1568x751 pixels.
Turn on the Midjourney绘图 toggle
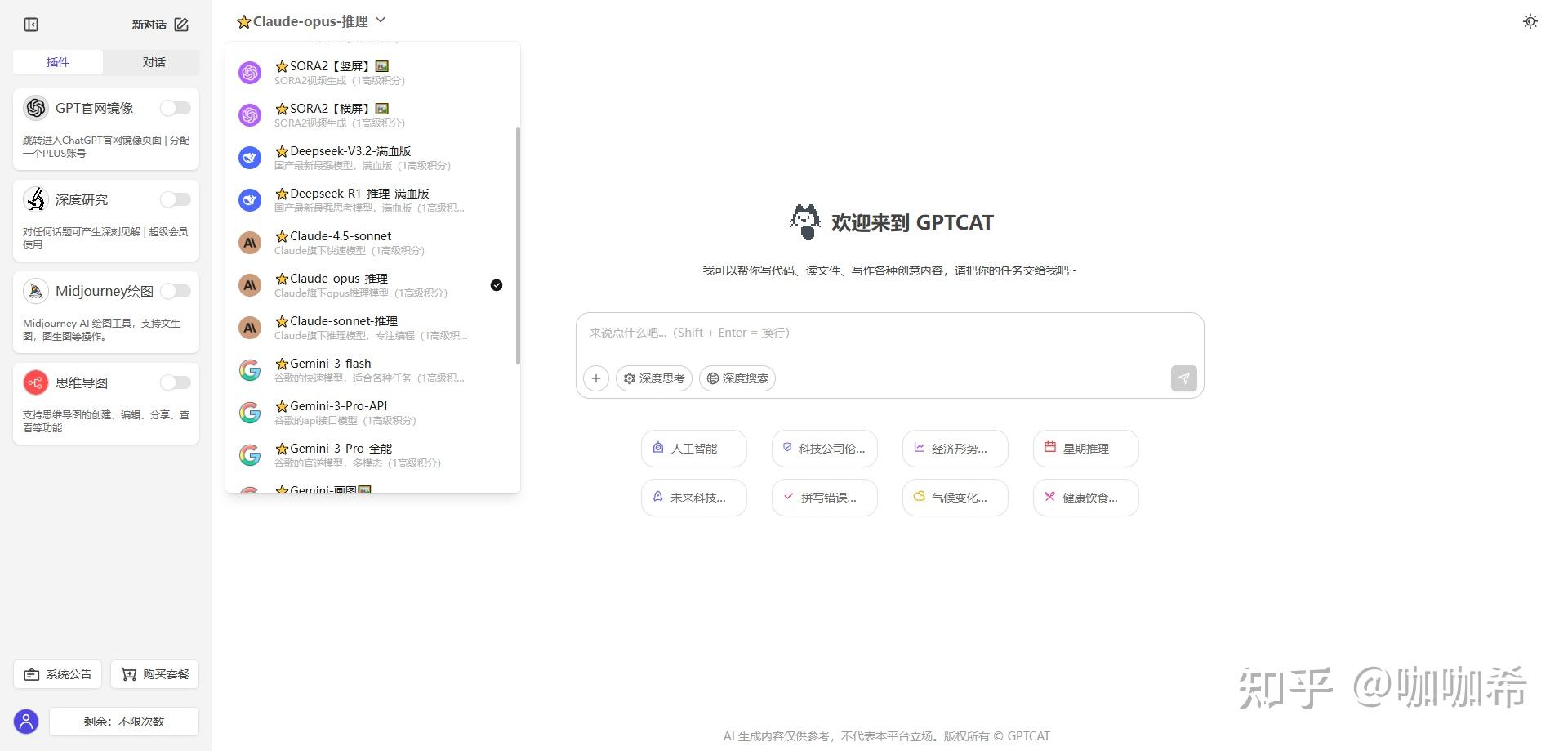(176, 291)
